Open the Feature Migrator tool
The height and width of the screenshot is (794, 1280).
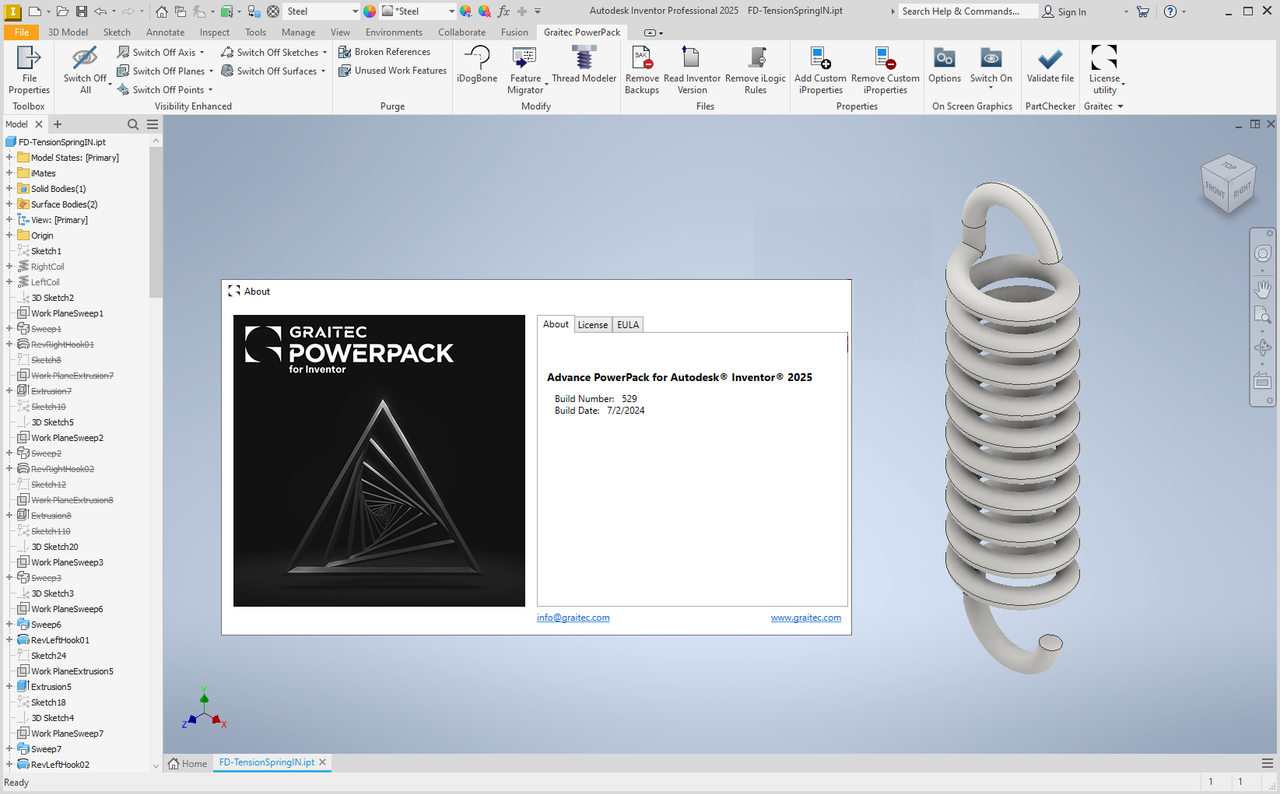tap(525, 70)
